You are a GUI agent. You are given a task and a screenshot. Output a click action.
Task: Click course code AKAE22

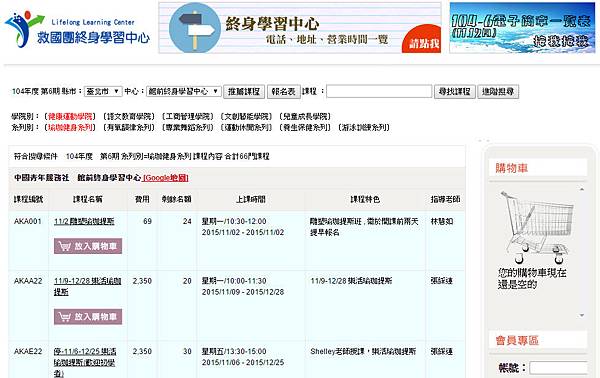28,351
